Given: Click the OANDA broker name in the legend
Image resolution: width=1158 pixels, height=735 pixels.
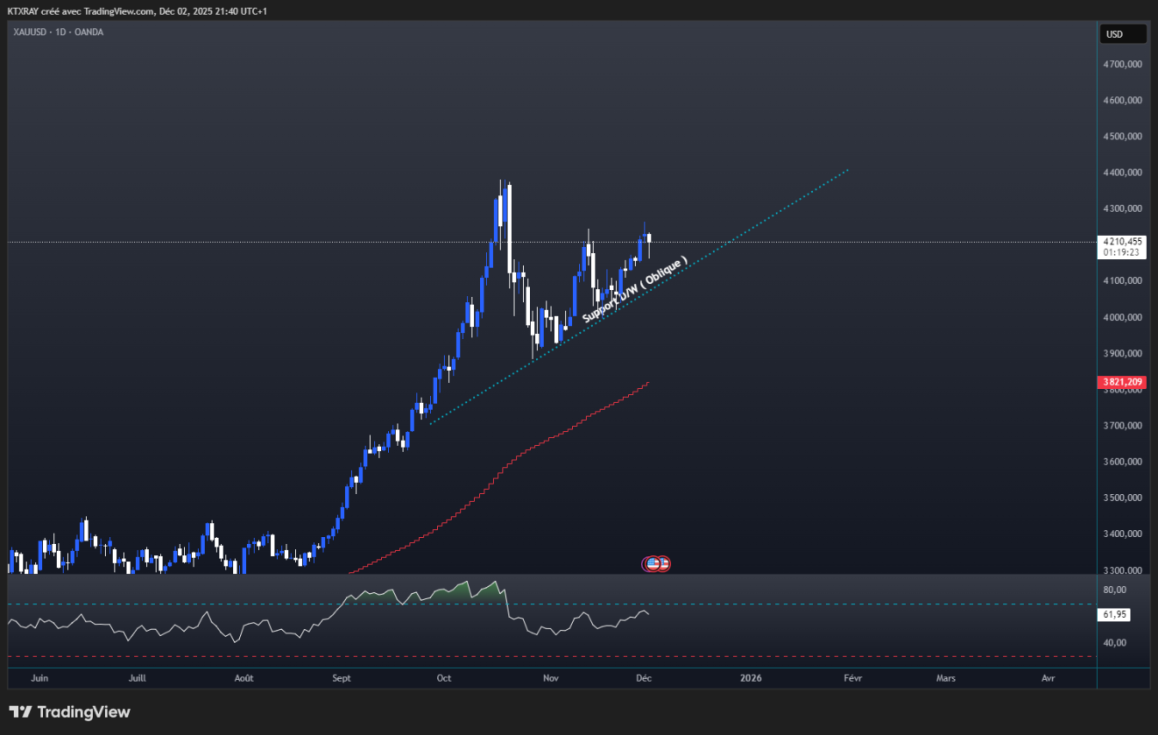Looking at the screenshot, I should pyautogui.click(x=87, y=31).
